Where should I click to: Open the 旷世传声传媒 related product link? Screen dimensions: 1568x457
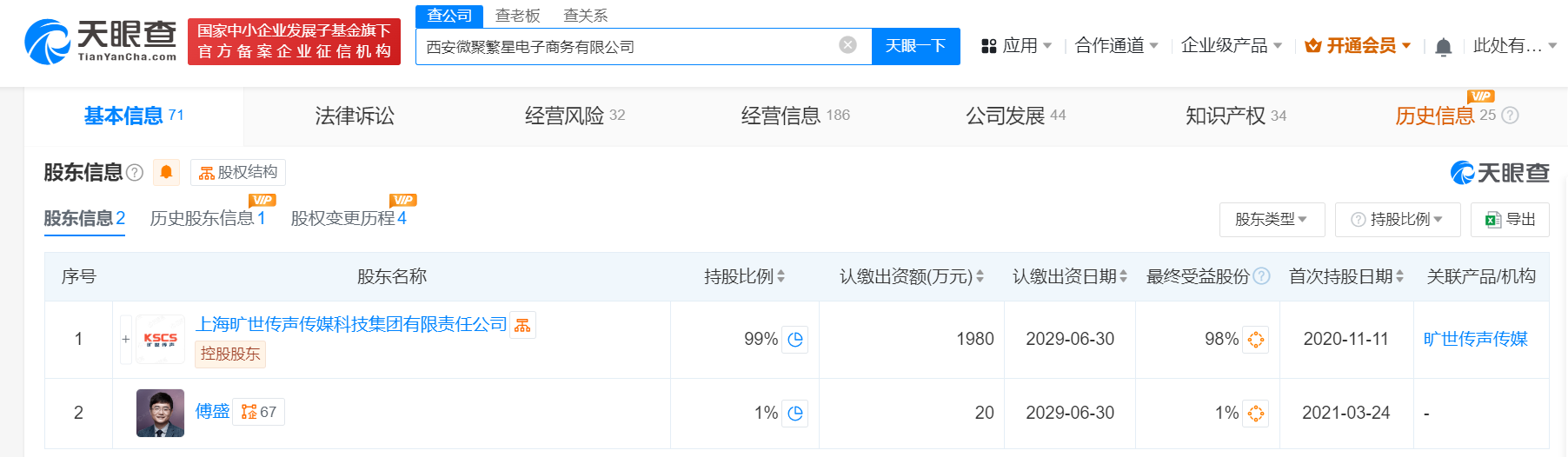pos(1475,339)
